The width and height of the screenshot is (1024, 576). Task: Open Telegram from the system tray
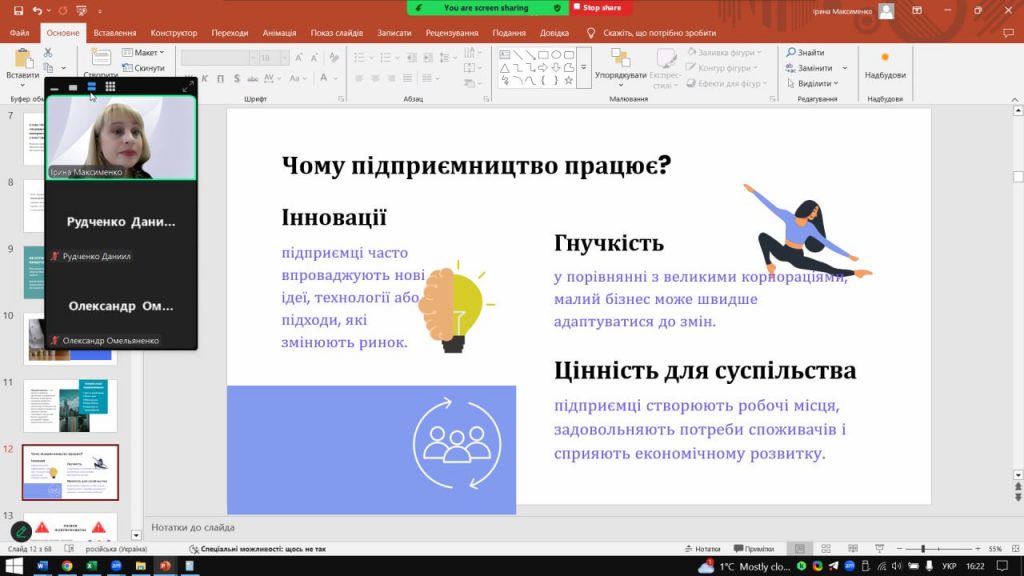click(x=833, y=566)
